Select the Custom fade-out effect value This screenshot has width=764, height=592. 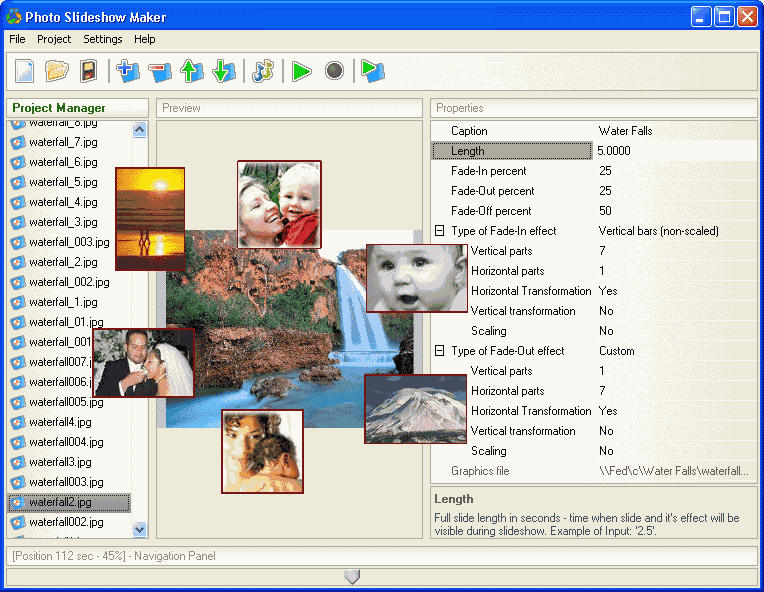tap(616, 351)
